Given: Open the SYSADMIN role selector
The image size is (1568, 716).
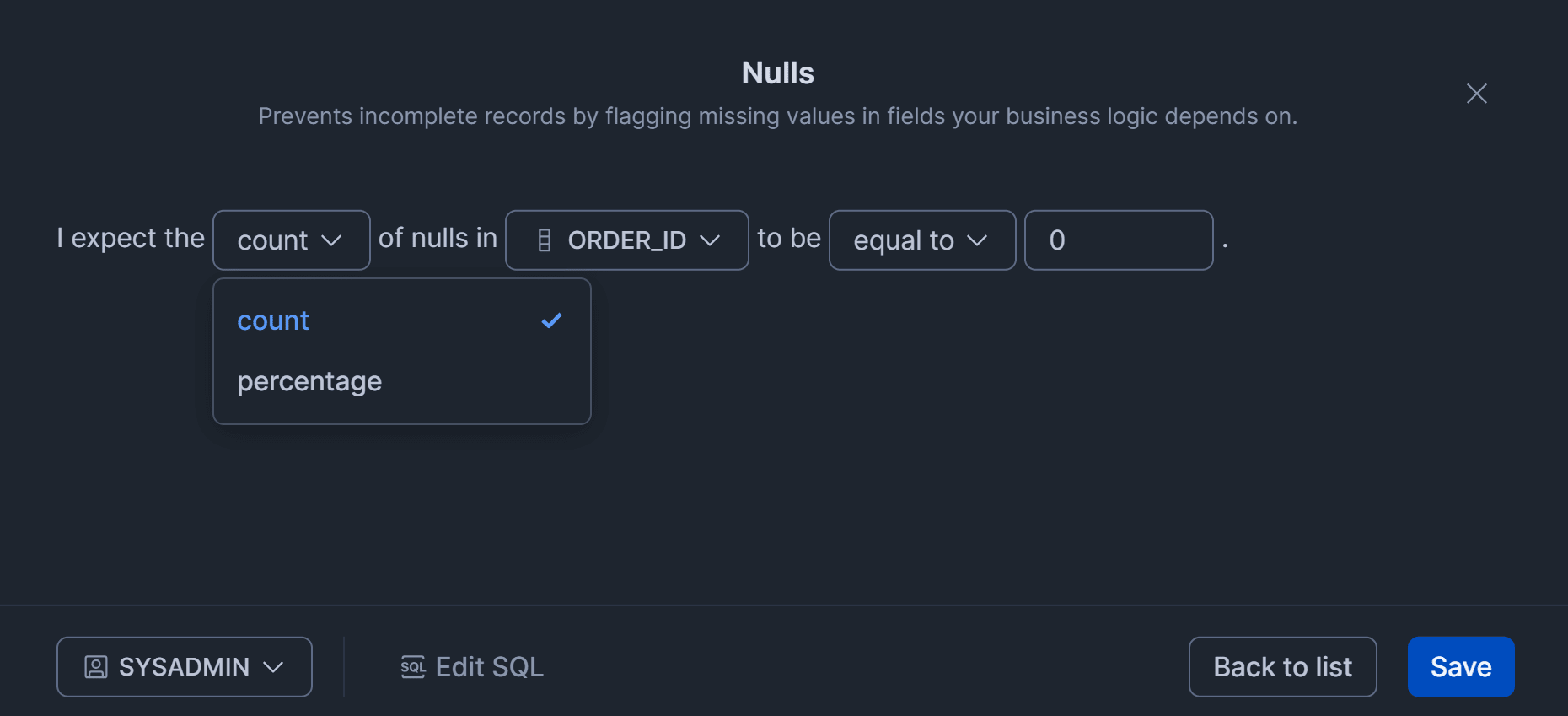Looking at the screenshot, I should (184, 667).
